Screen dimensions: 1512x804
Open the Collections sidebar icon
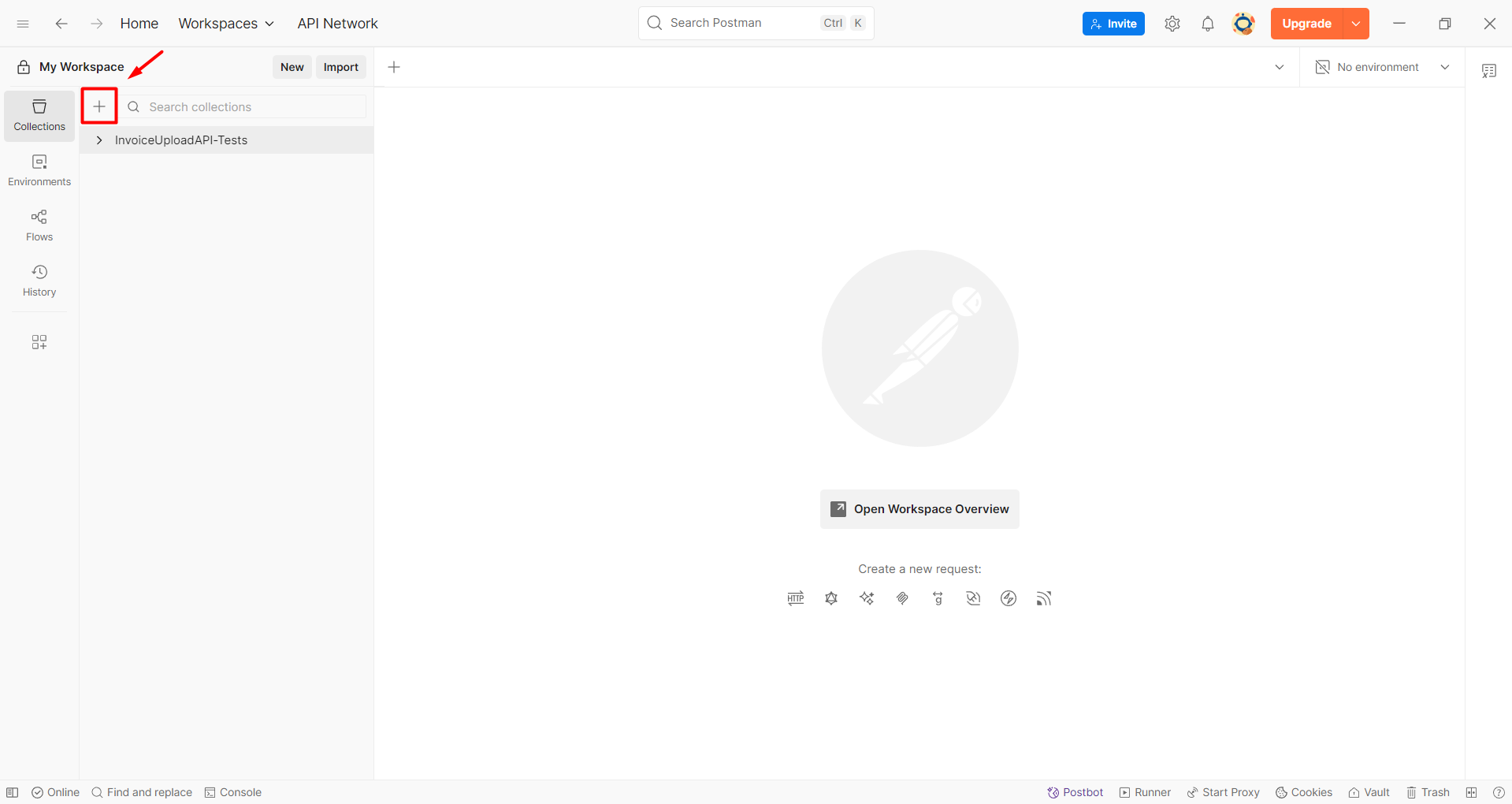point(39,114)
